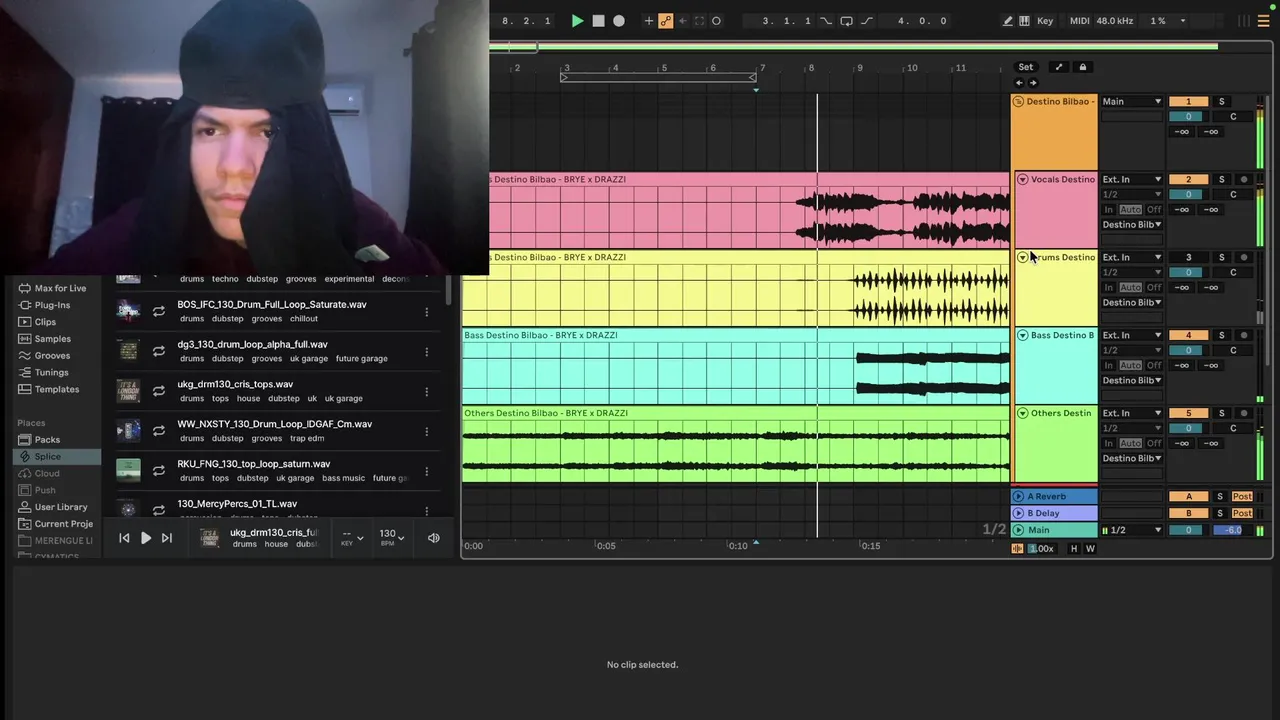Screen dimensions: 1280x720
Task: Set Vocals track monitor to In
Action: (x=1108, y=209)
